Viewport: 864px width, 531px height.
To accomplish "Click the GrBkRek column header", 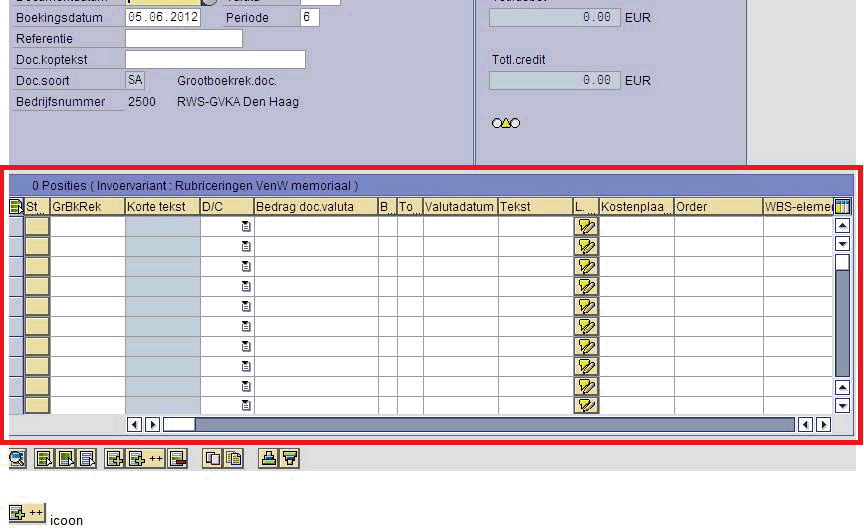I will (86, 207).
